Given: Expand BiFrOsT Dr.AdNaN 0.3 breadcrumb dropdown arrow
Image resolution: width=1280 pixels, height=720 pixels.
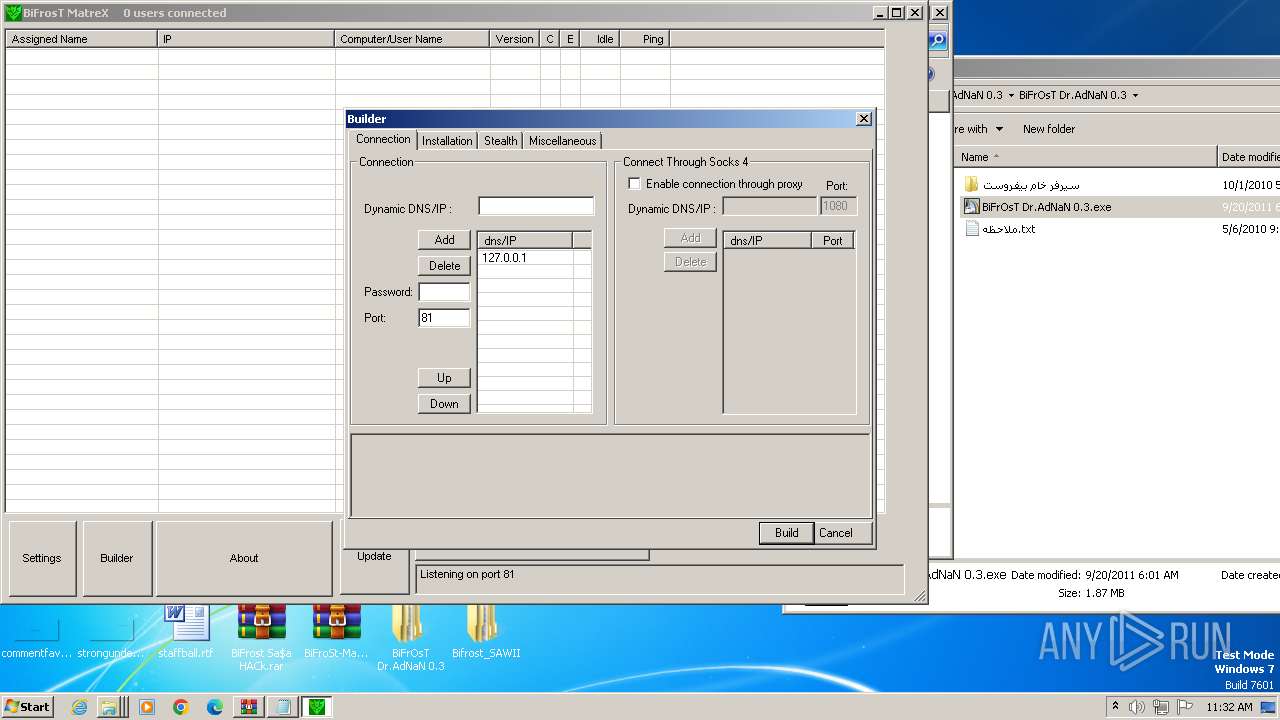Looking at the screenshot, I should [1135, 95].
